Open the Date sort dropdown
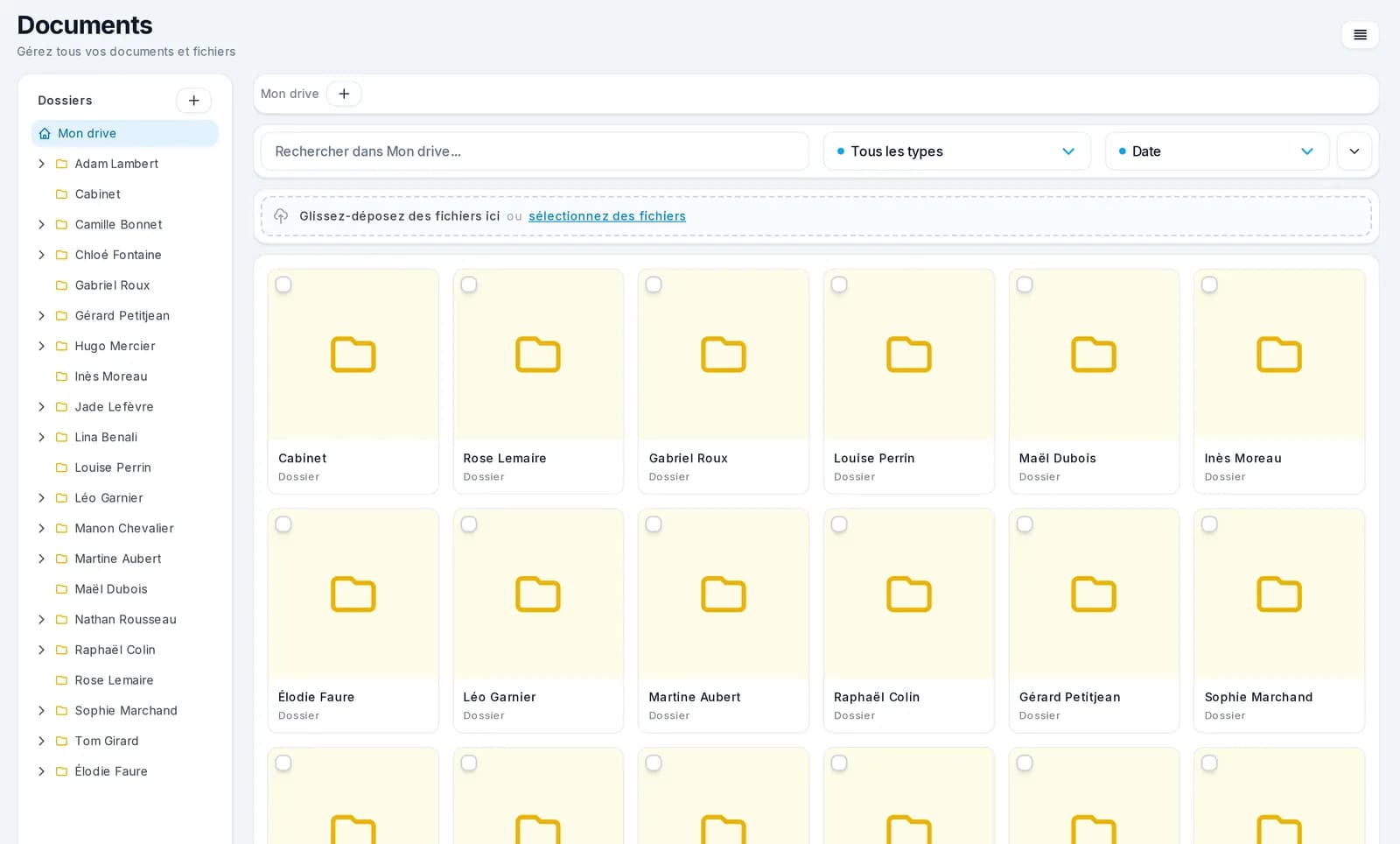The height and width of the screenshot is (844, 1400). pos(1217,151)
